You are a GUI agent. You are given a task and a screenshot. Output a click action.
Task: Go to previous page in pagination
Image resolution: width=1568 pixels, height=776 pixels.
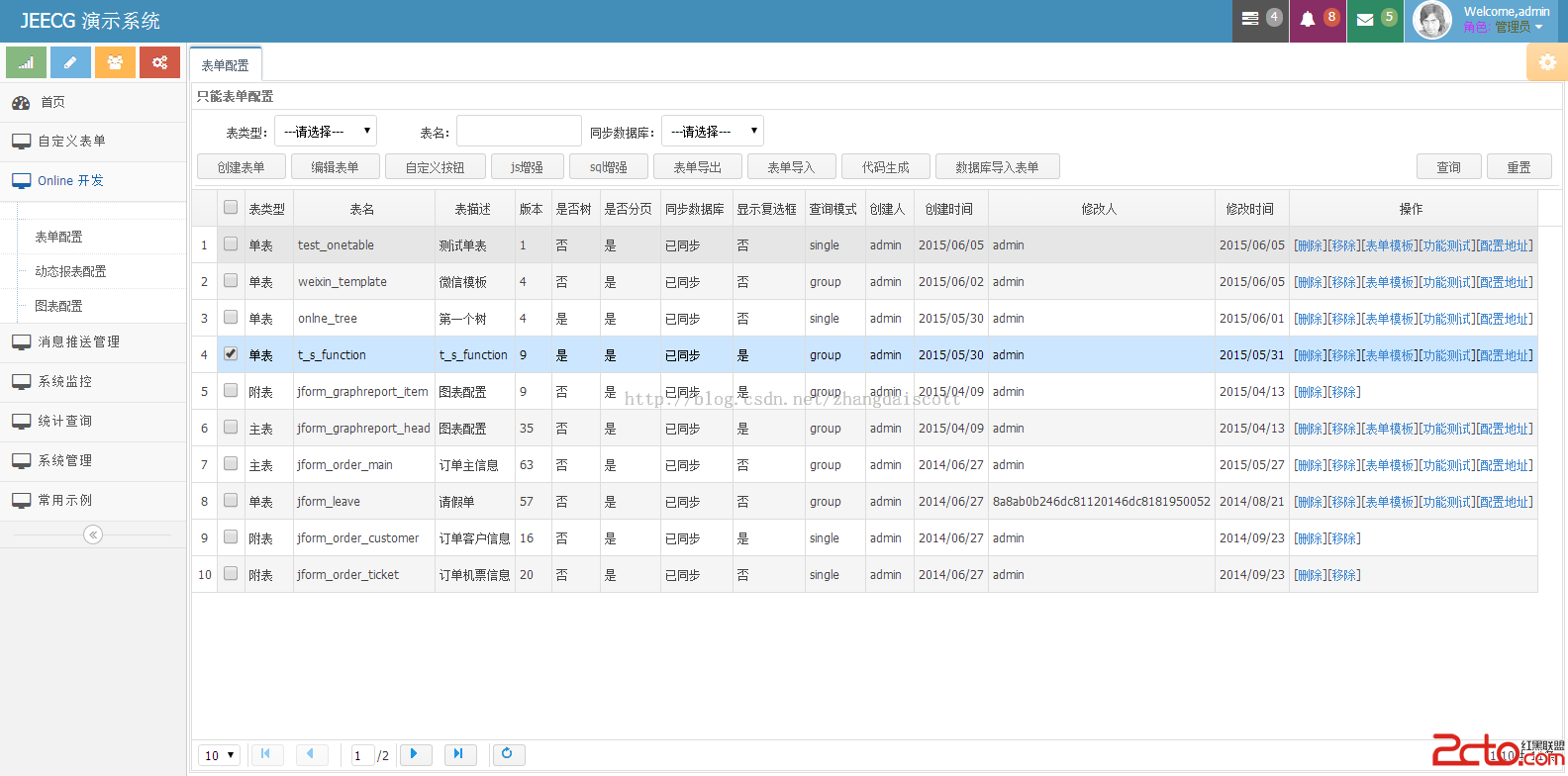tap(311, 754)
